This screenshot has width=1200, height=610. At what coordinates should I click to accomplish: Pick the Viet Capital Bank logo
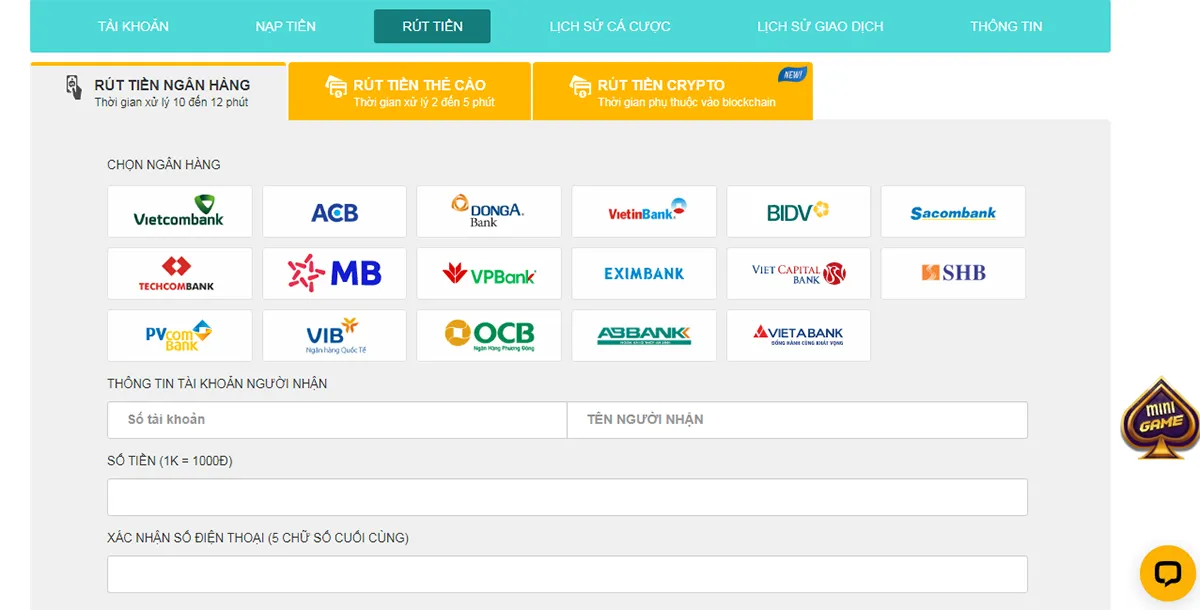pyautogui.click(x=799, y=274)
